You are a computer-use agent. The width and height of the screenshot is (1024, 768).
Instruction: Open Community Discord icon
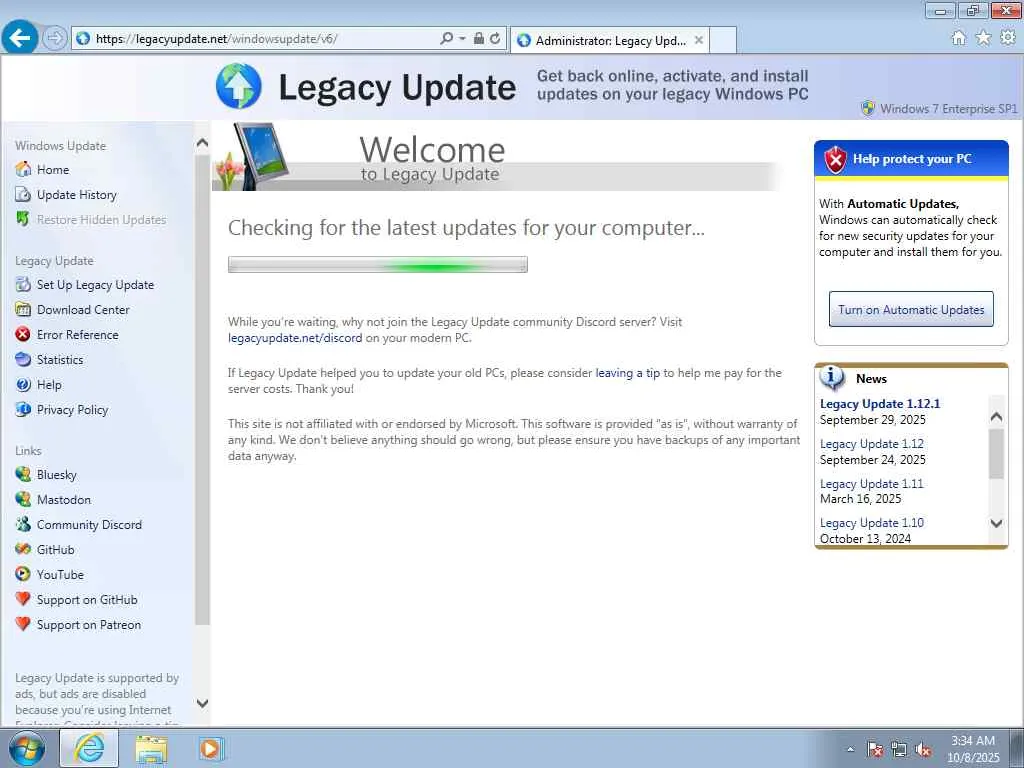[x=23, y=524]
